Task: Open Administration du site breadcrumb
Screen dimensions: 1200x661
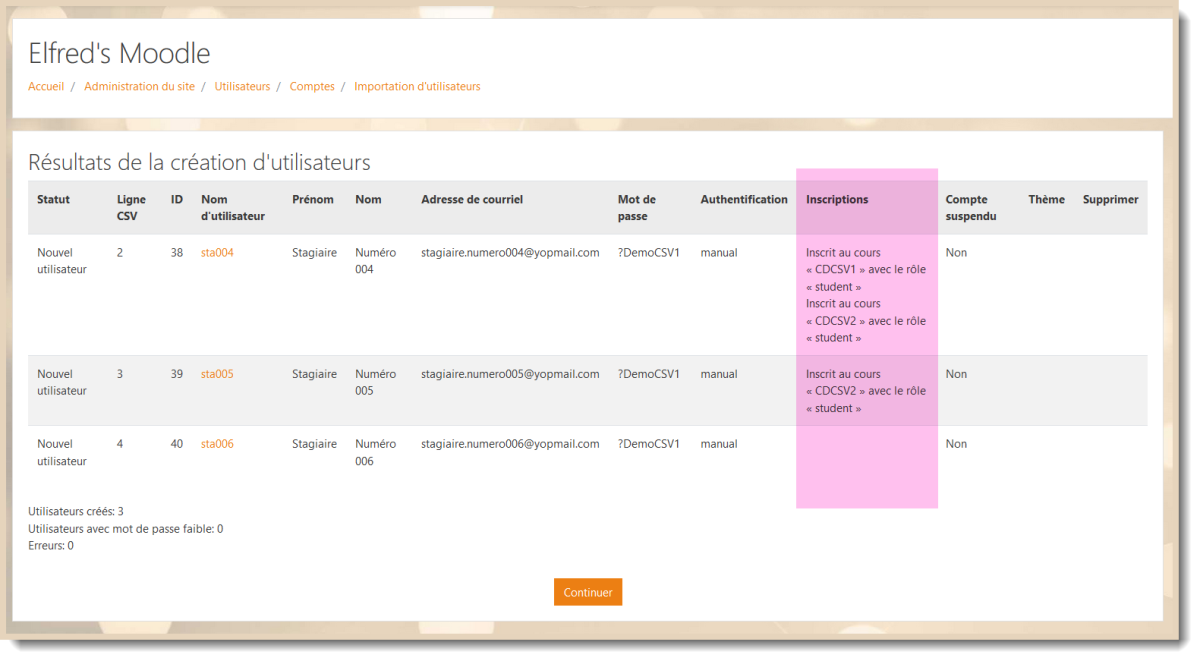Action: point(139,87)
